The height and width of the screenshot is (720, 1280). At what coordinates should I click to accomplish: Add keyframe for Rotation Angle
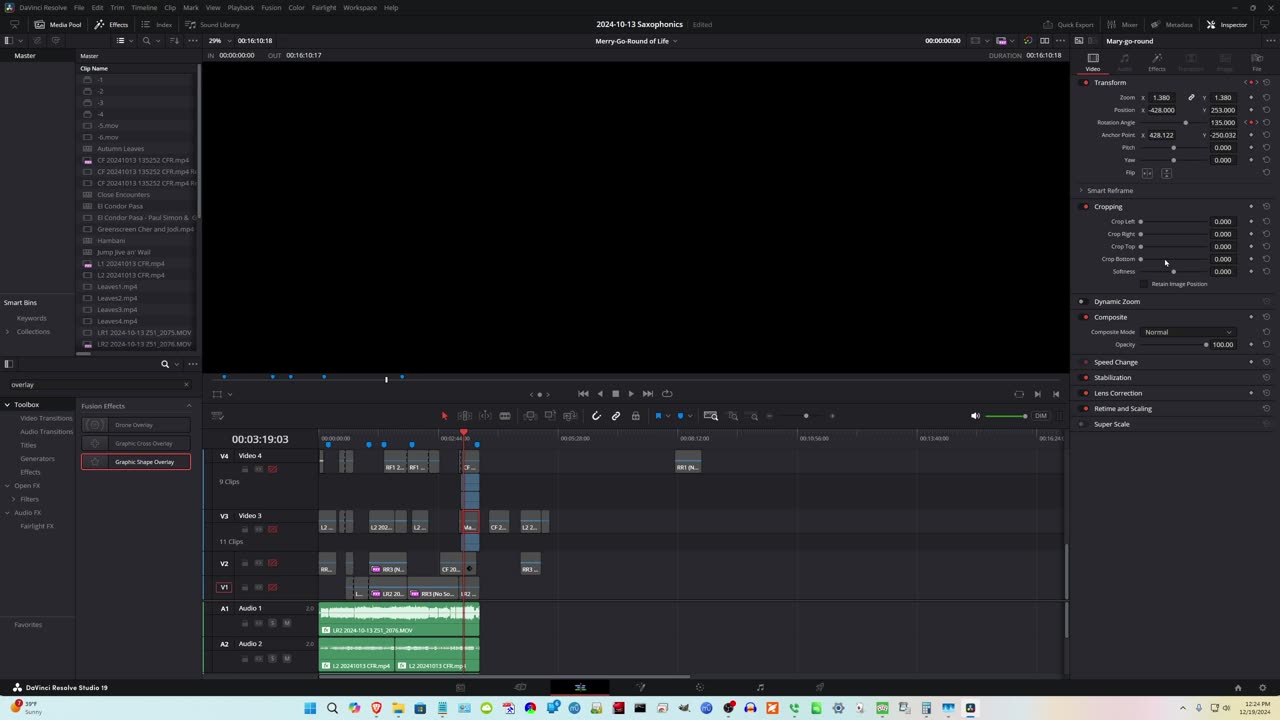pos(1251,123)
